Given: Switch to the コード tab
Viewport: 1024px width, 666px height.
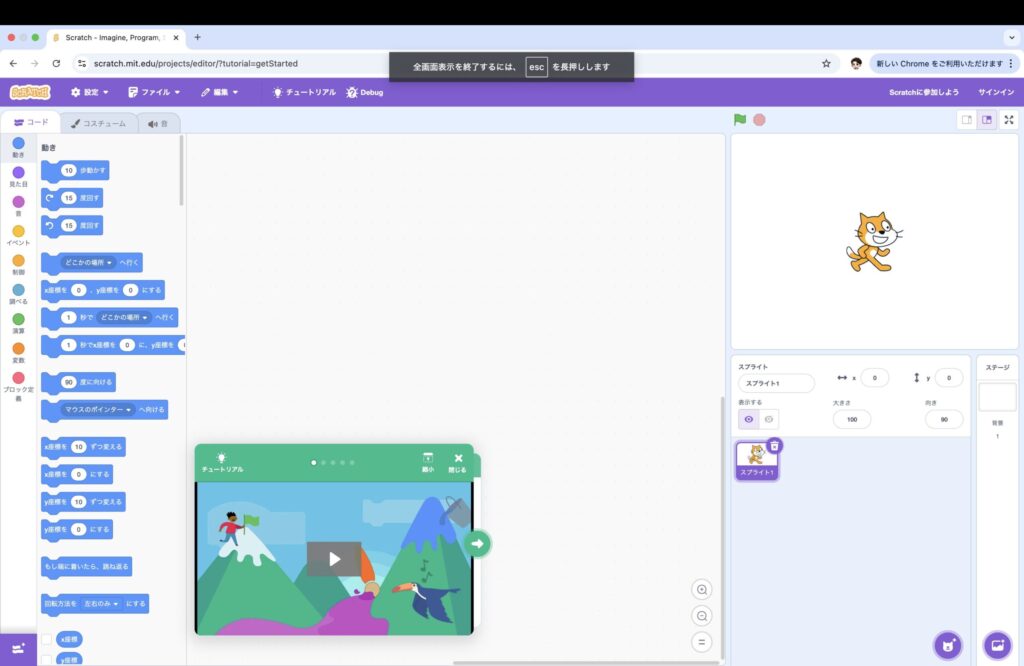Looking at the screenshot, I should [x=31, y=122].
